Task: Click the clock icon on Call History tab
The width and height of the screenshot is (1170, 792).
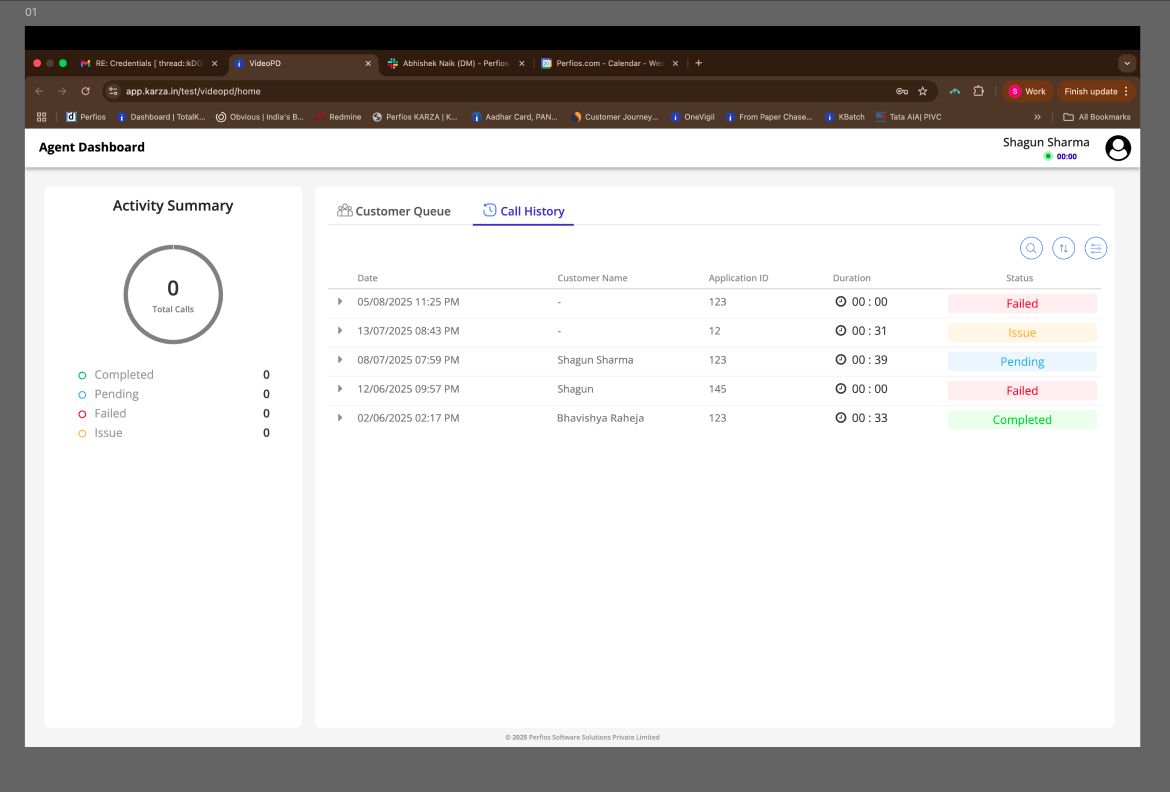Action: tap(489, 211)
